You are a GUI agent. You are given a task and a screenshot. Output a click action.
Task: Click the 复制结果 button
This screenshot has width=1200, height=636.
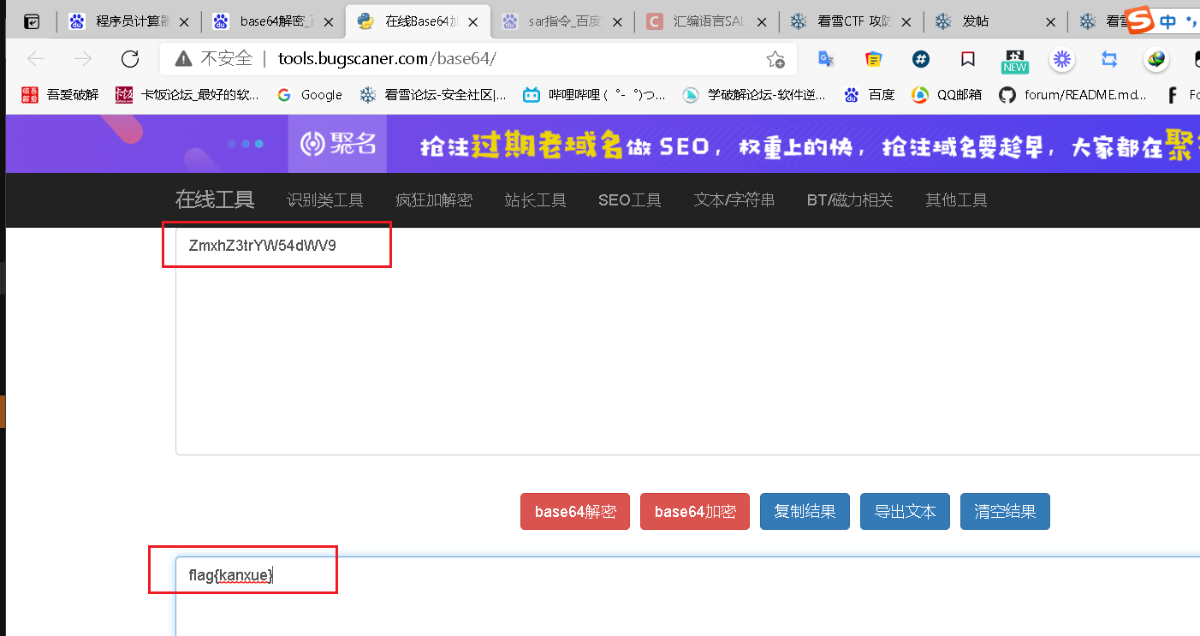coord(805,511)
